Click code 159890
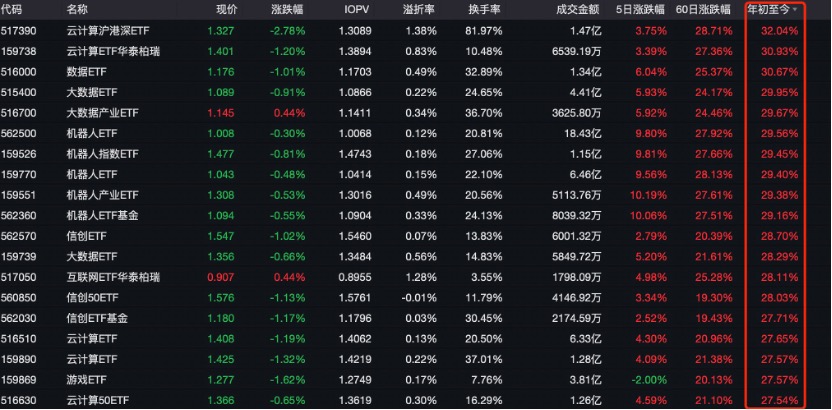The width and height of the screenshot is (832, 410). [18, 359]
